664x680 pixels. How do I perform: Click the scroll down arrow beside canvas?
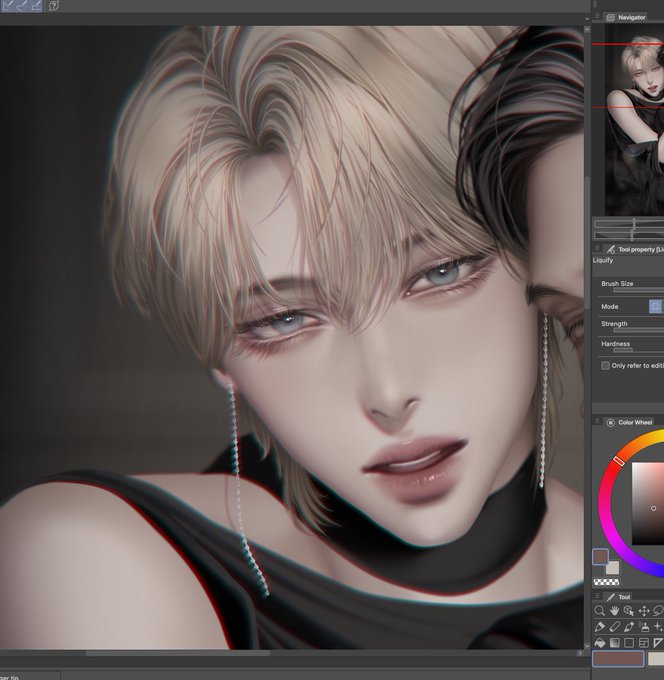587,646
